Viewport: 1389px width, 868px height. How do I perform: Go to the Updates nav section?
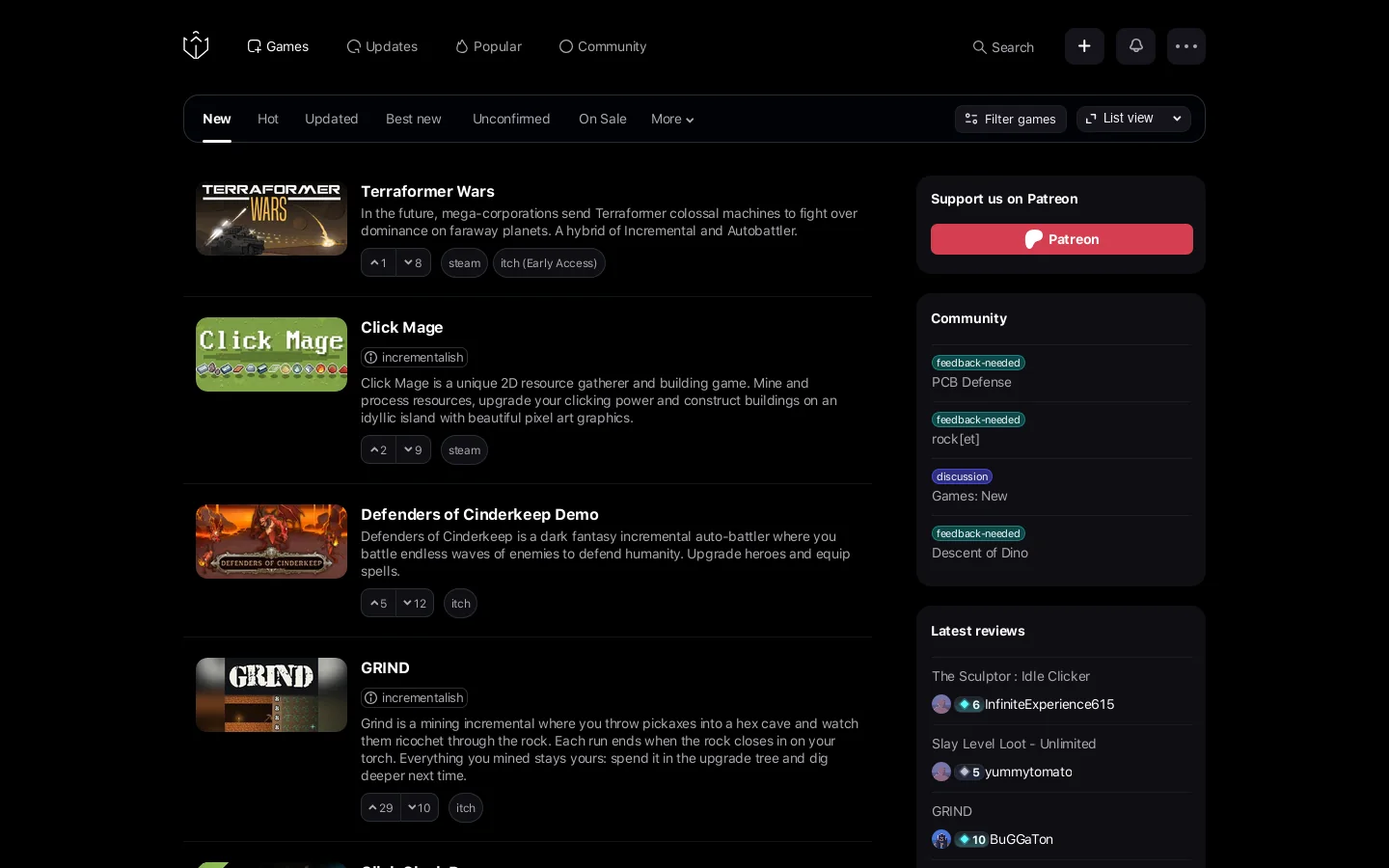(x=382, y=46)
